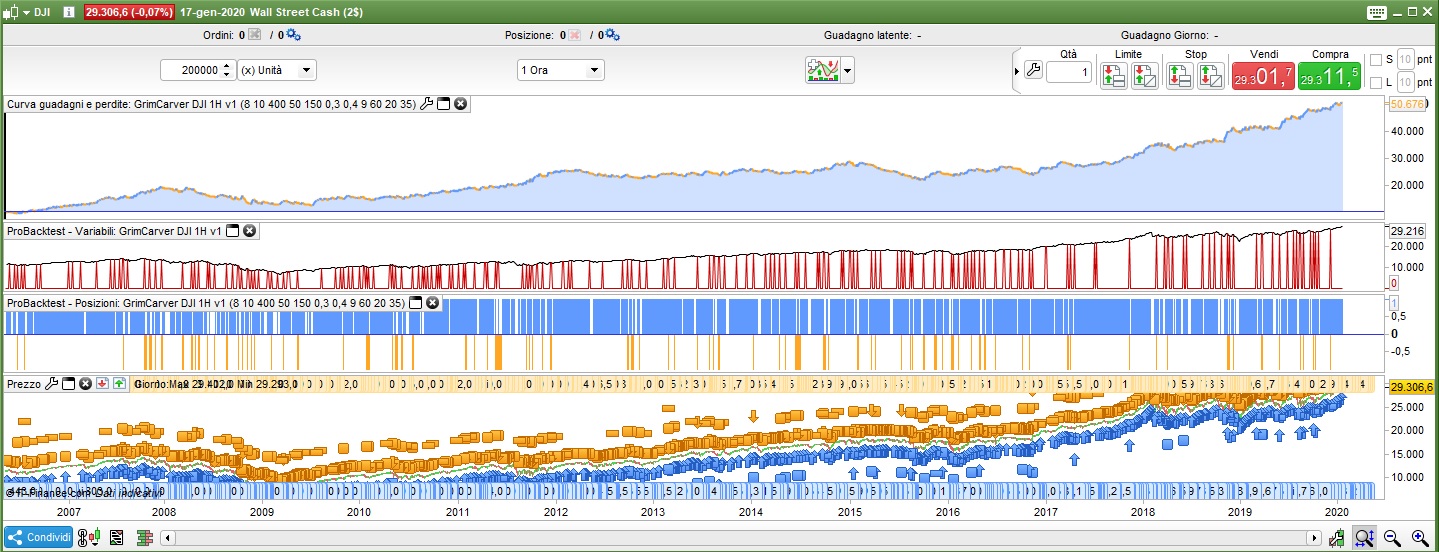
Task: Open the on-screen keyboard icon in the title bar
Action: (1376, 11)
